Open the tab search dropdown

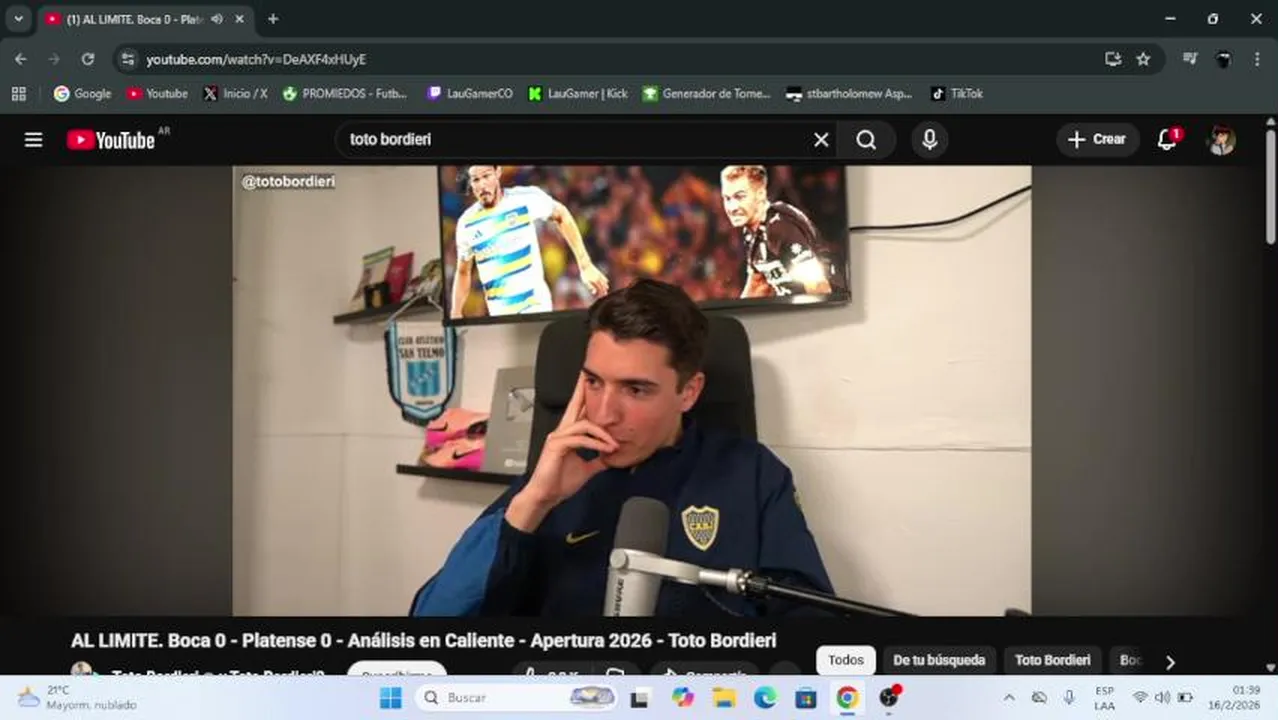[18, 18]
